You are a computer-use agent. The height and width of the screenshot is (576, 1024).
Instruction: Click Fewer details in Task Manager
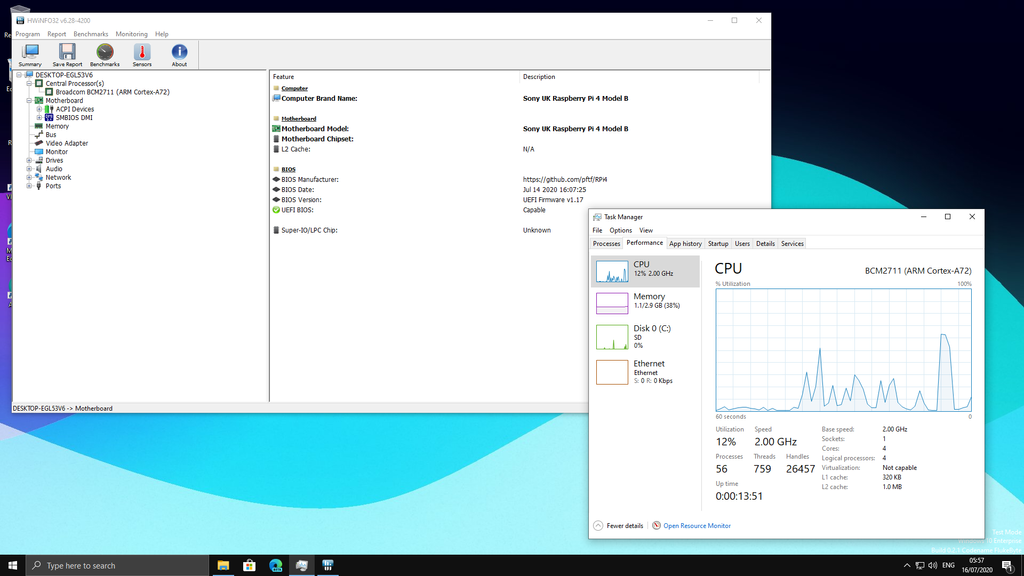(x=617, y=525)
